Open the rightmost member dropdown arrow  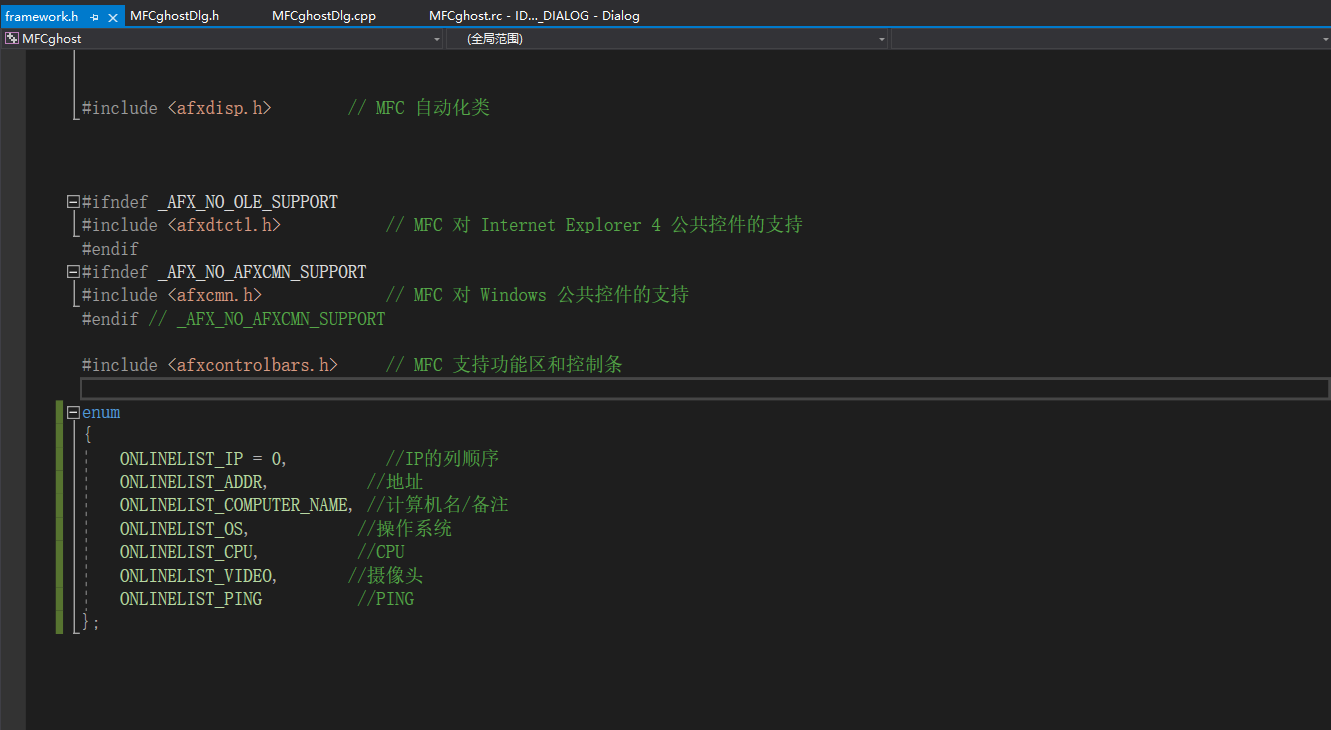(x=1324, y=39)
